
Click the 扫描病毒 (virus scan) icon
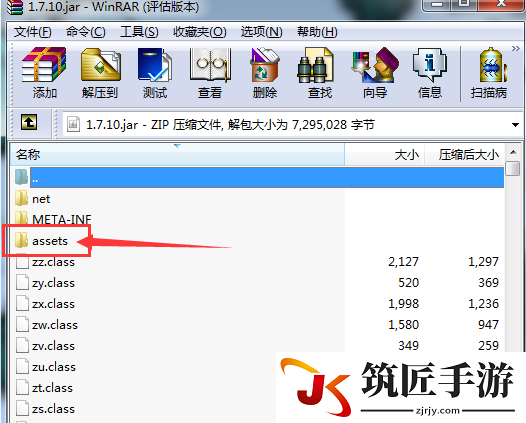point(489,73)
